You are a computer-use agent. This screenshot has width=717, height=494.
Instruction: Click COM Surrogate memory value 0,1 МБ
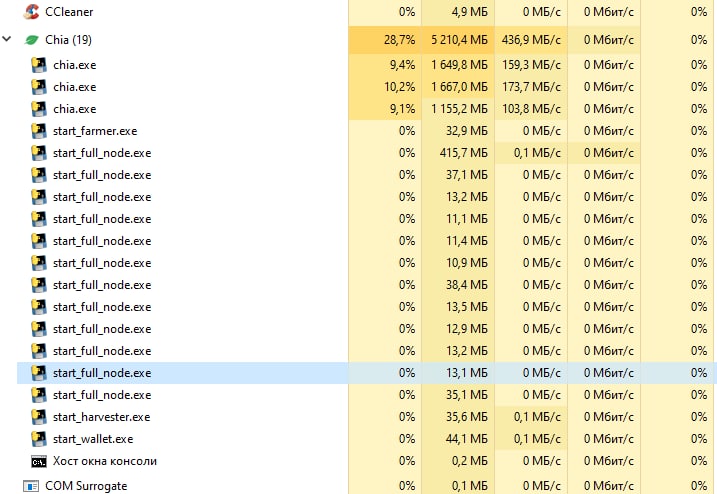click(470, 486)
